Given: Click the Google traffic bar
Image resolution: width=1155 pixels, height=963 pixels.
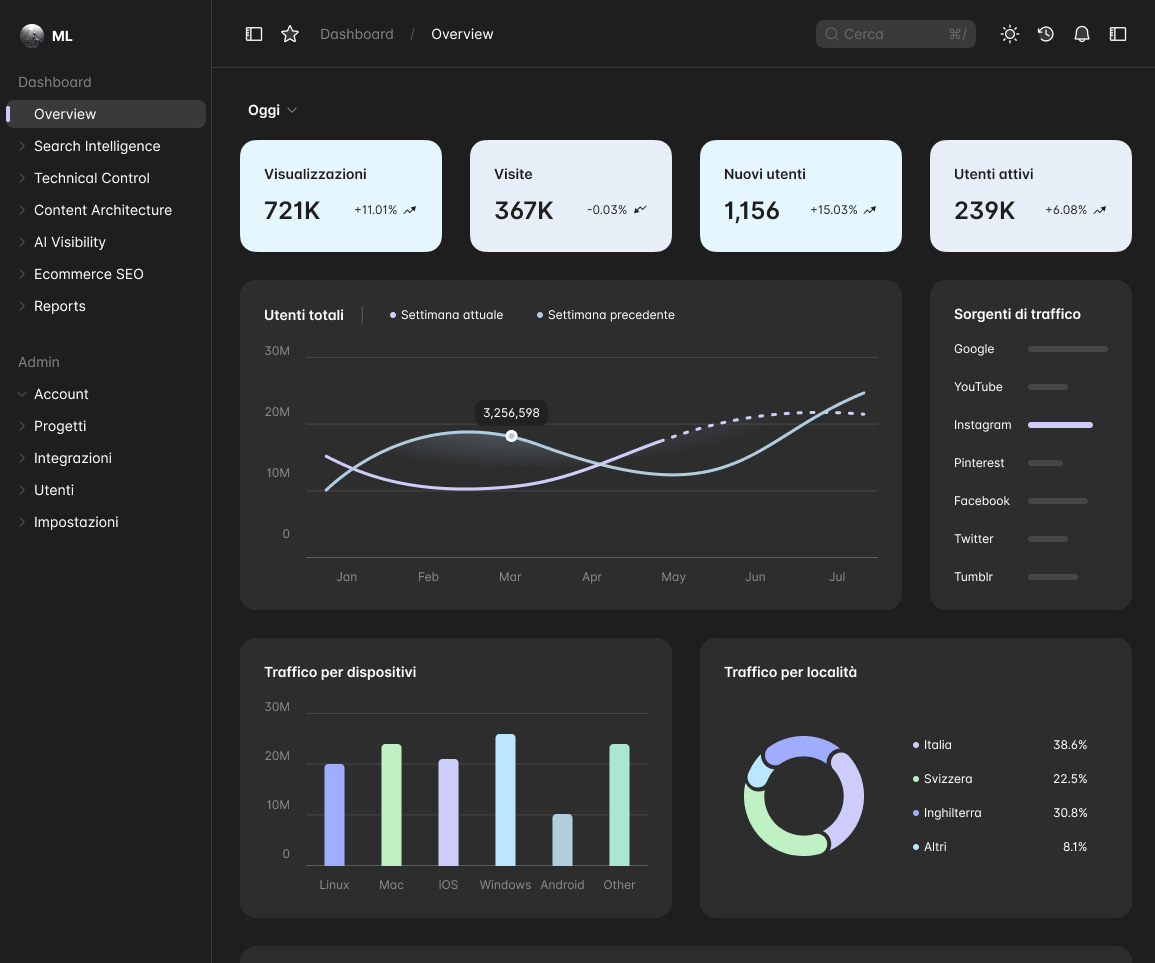Looking at the screenshot, I should (x=1067, y=349).
